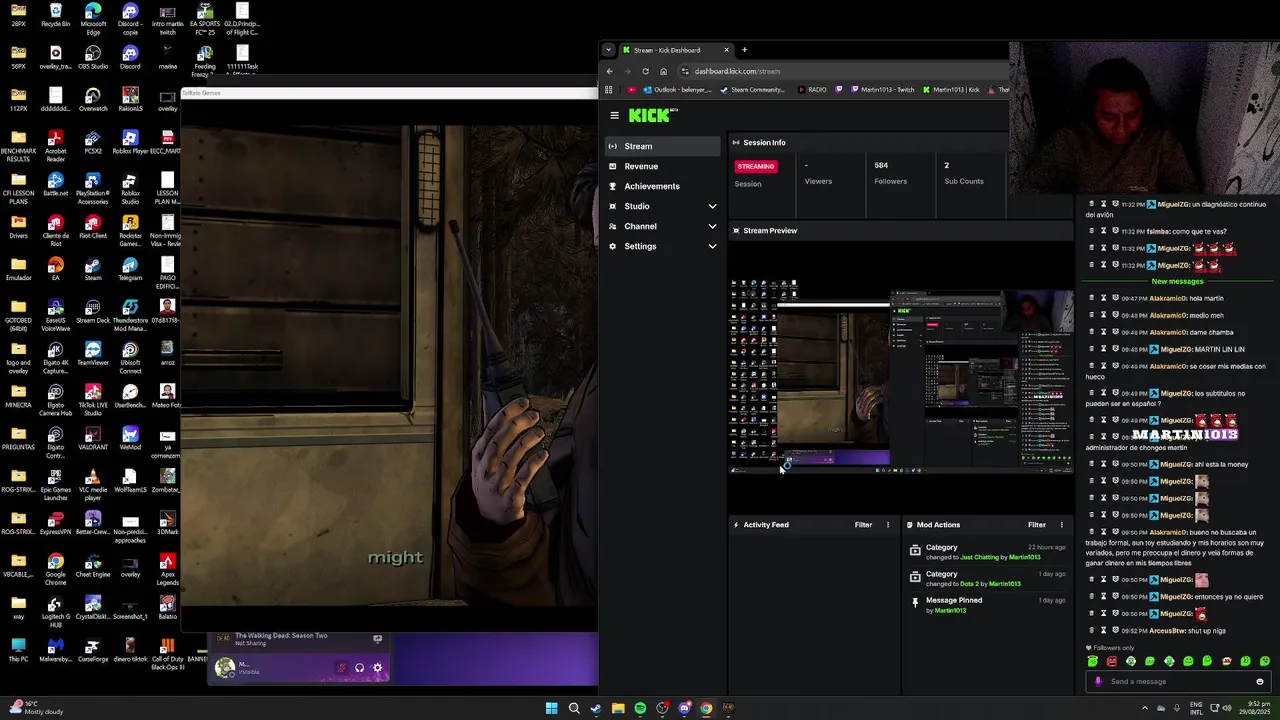Open File Explorer from taskbar
This screenshot has width=1280, height=720.
tap(618, 708)
